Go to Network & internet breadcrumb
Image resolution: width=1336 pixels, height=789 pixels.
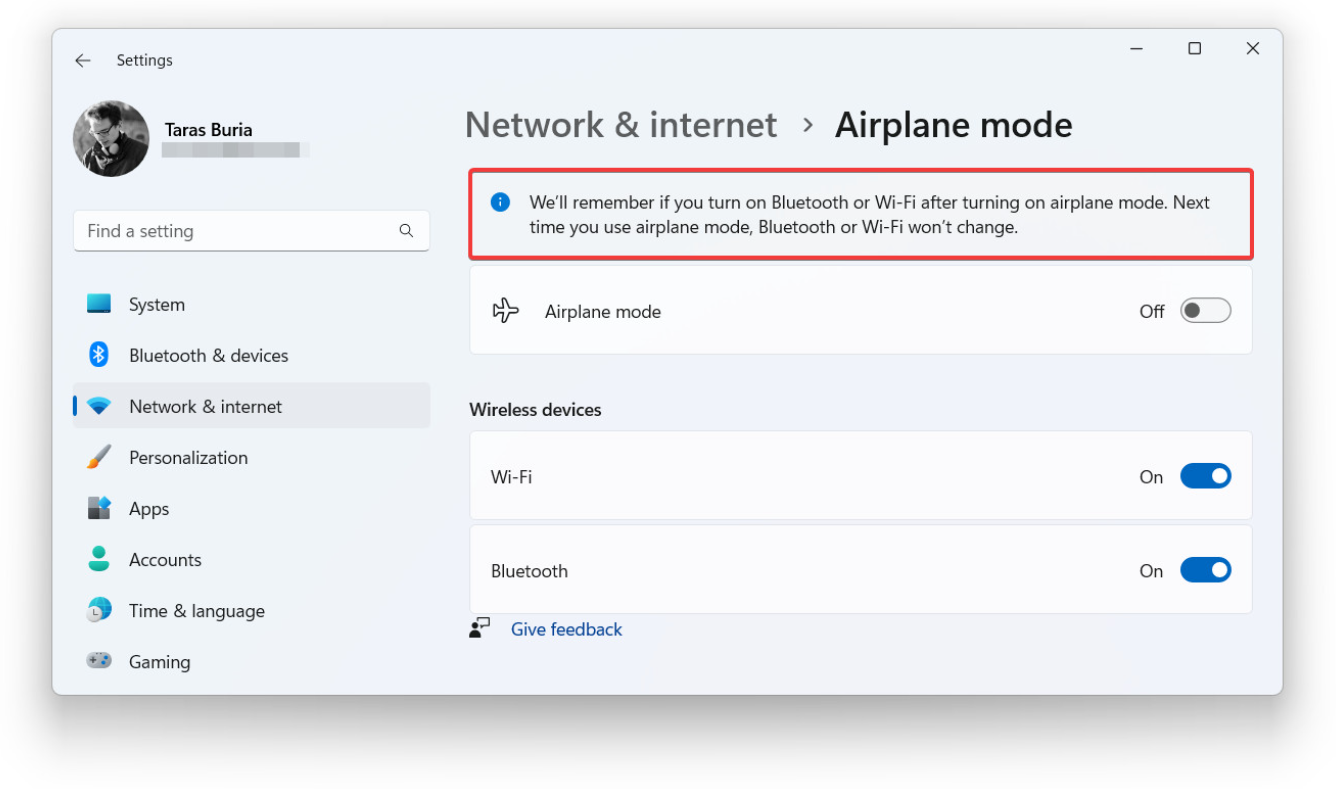point(621,125)
